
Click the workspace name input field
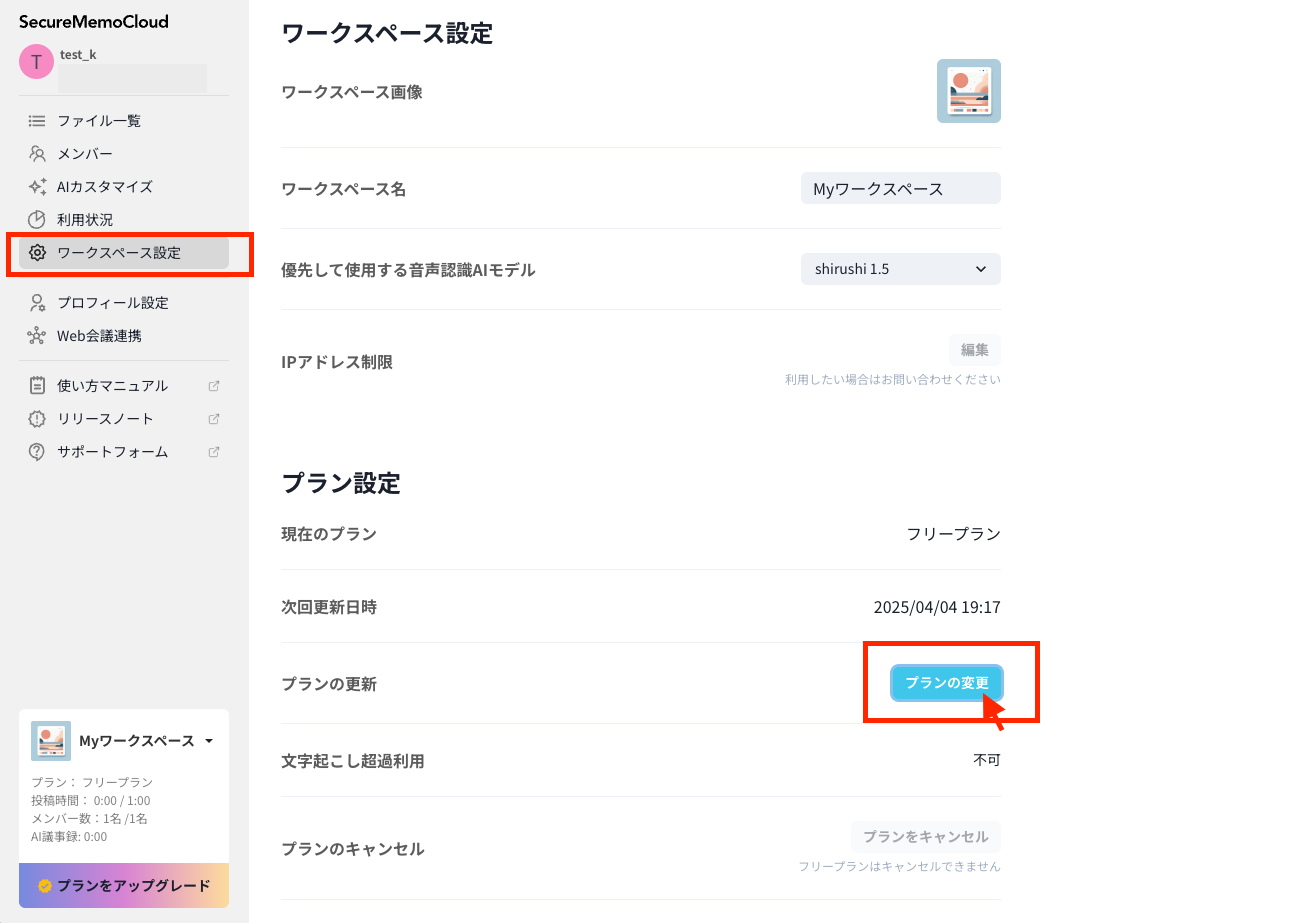[900, 189]
